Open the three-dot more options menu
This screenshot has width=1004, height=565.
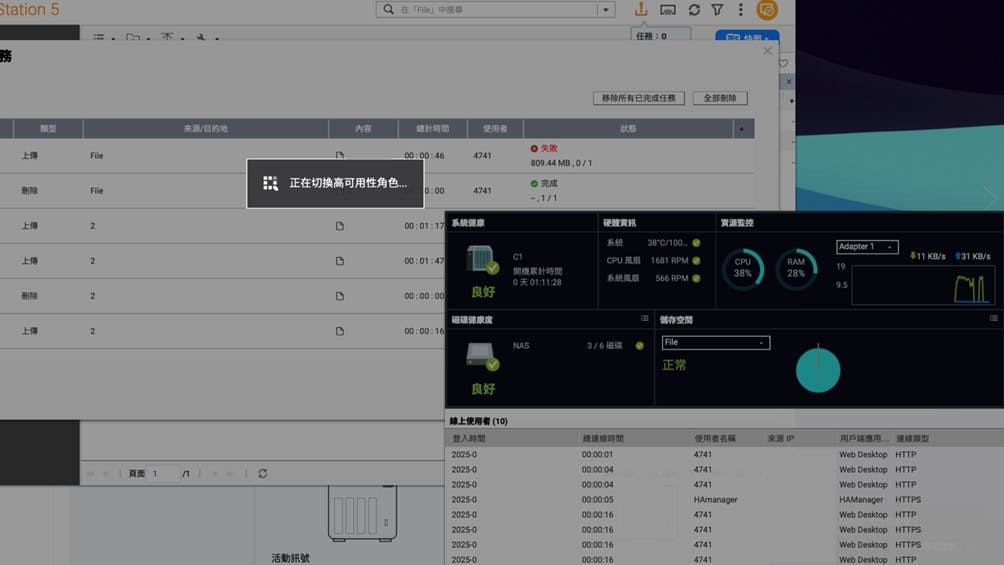click(740, 10)
